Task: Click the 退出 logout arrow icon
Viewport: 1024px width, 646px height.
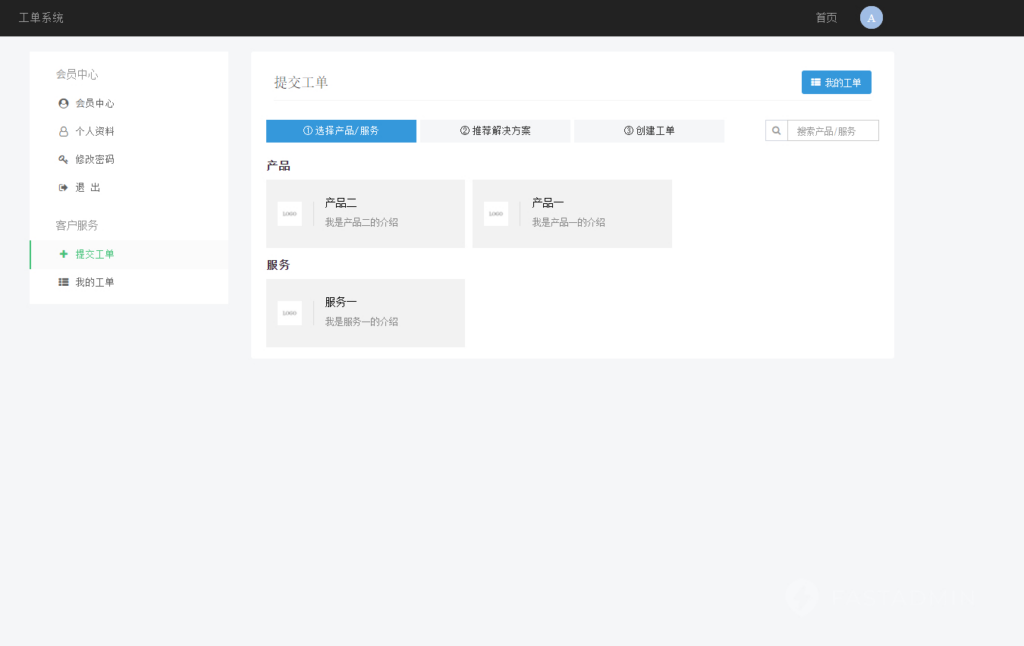Action: 62,187
